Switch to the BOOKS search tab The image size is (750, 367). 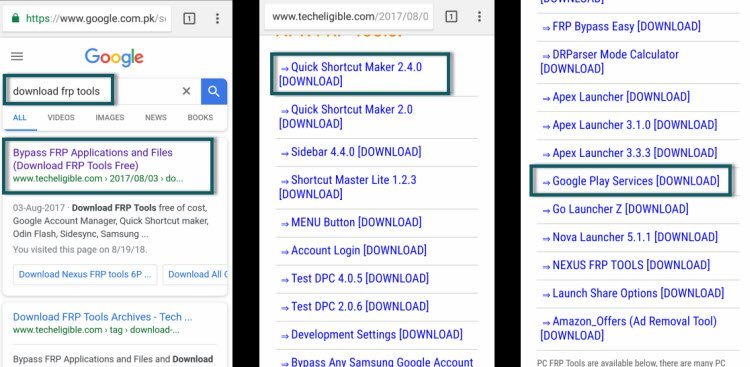point(200,117)
